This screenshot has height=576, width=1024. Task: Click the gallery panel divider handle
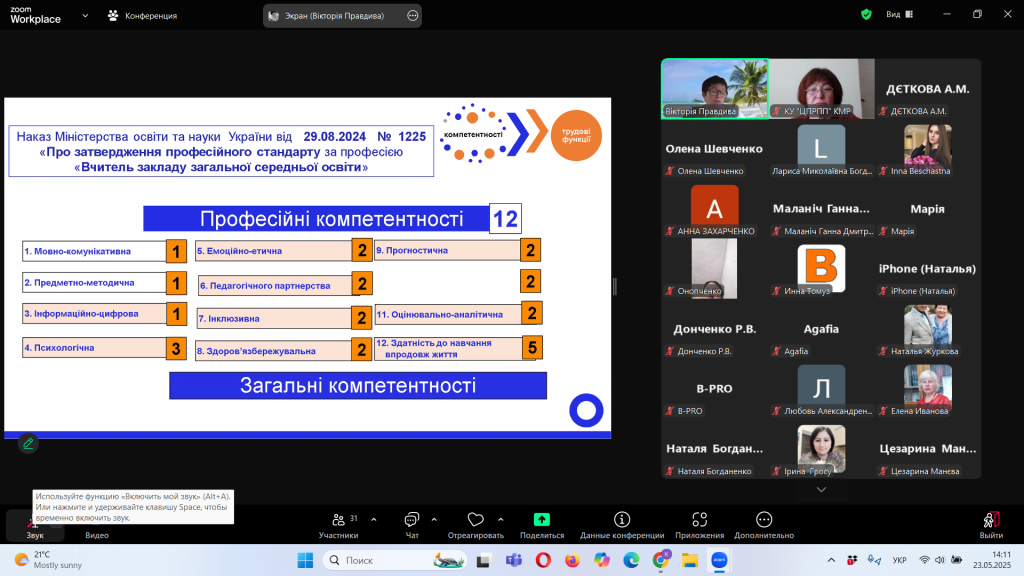tap(614, 287)
